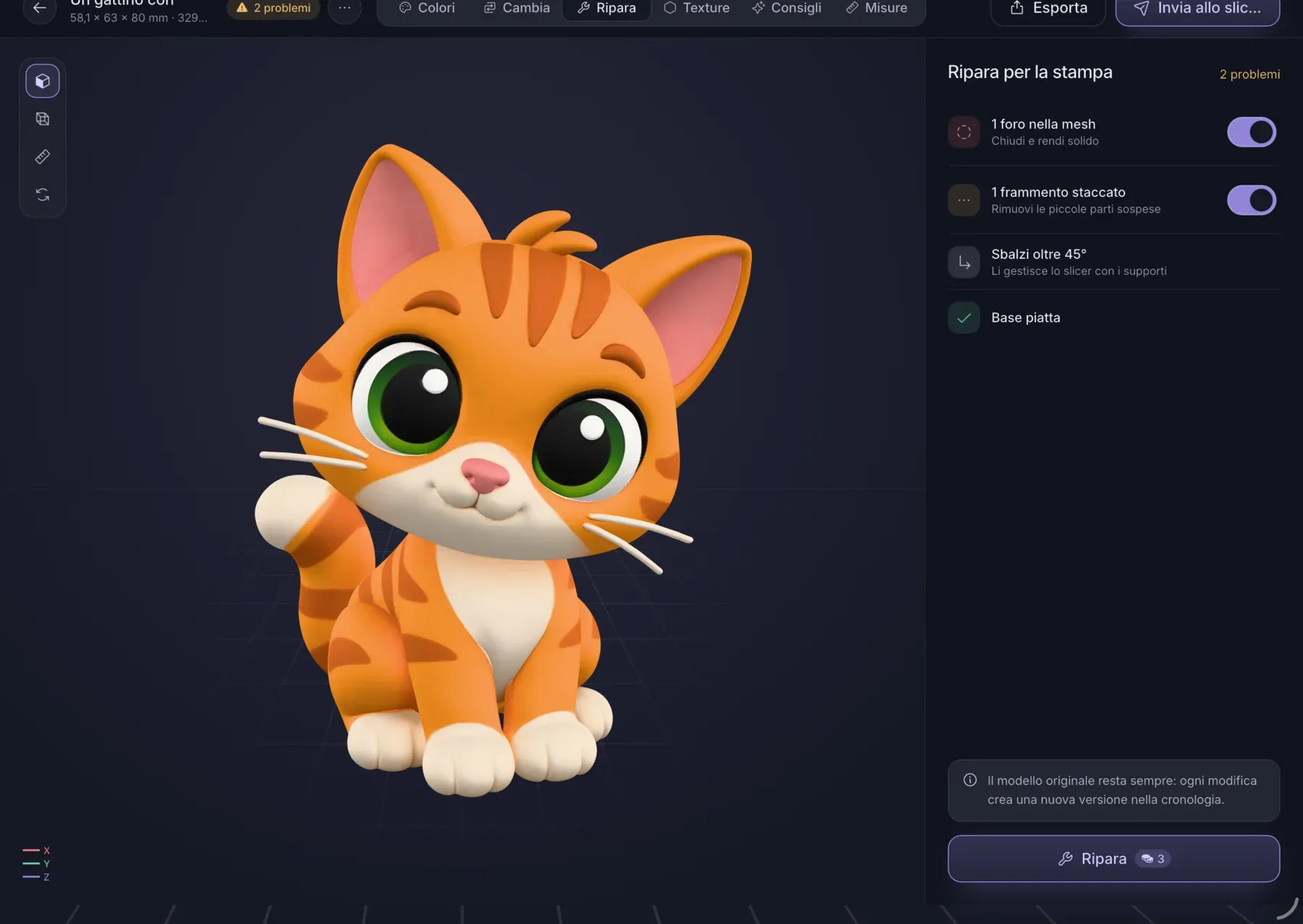Click the 'Base piatta' label
The height and width of the screenshot is (924, 1303).
[x=1026, y=318]
